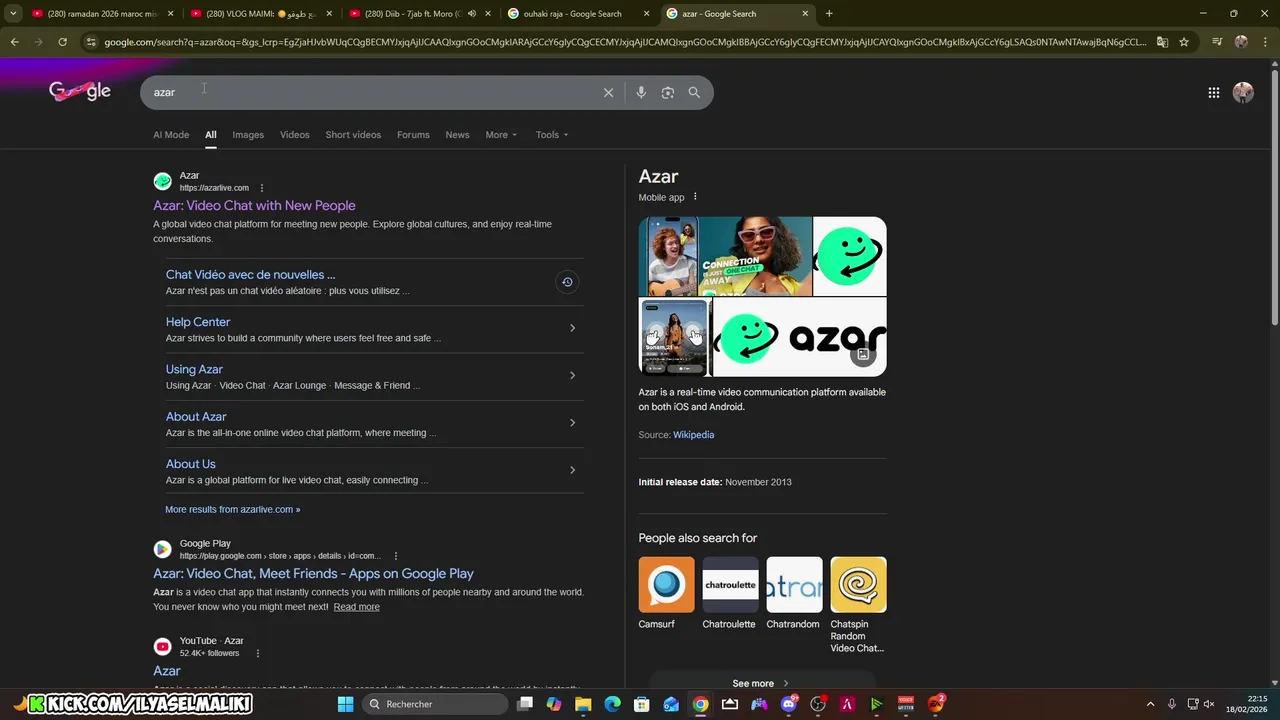Open the Tools dropdown
This screenshot has width=1280, height=720.
click(x=551, y=135)
